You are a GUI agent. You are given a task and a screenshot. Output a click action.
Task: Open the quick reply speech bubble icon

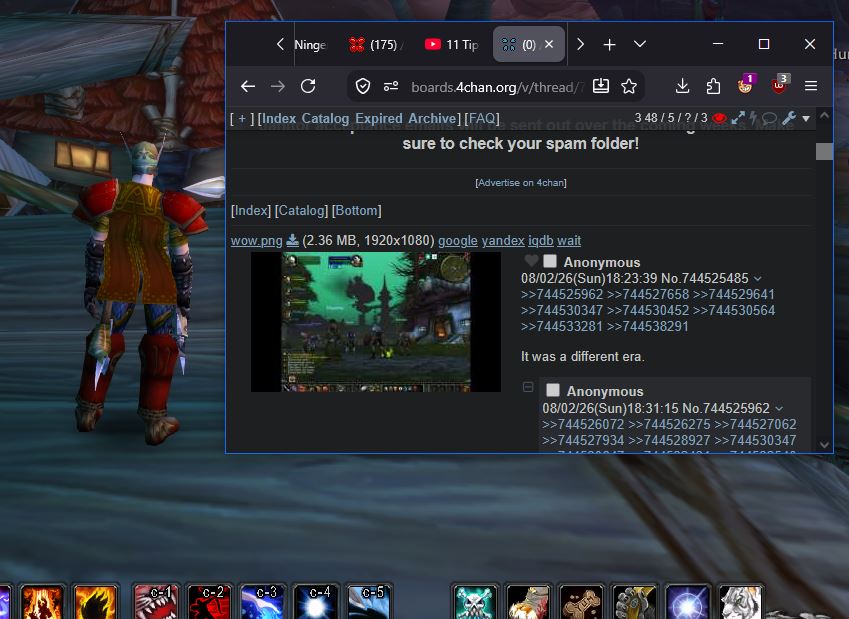coord(769,118)
